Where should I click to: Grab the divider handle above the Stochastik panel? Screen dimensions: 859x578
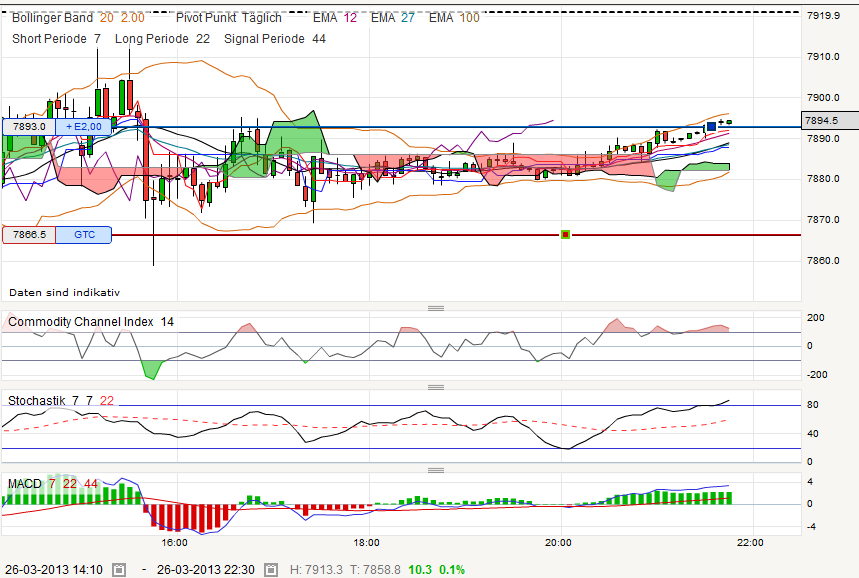[x=436, y=387]
